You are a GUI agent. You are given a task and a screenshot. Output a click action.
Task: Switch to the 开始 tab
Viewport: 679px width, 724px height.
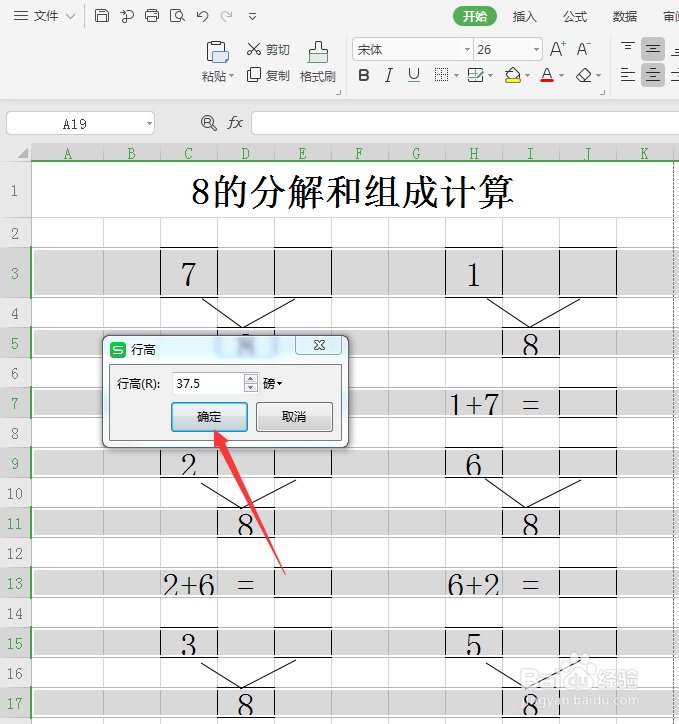[475, 16]
